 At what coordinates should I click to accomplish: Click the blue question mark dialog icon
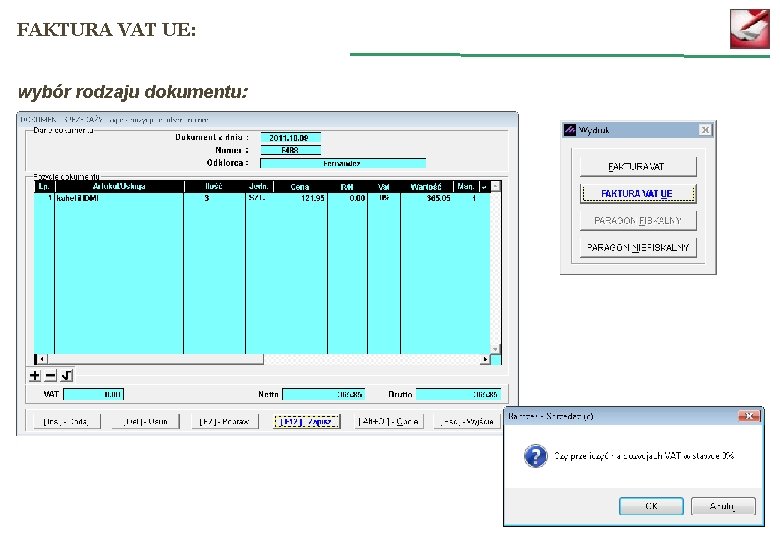pyautogui.click(x=535, y=455)
